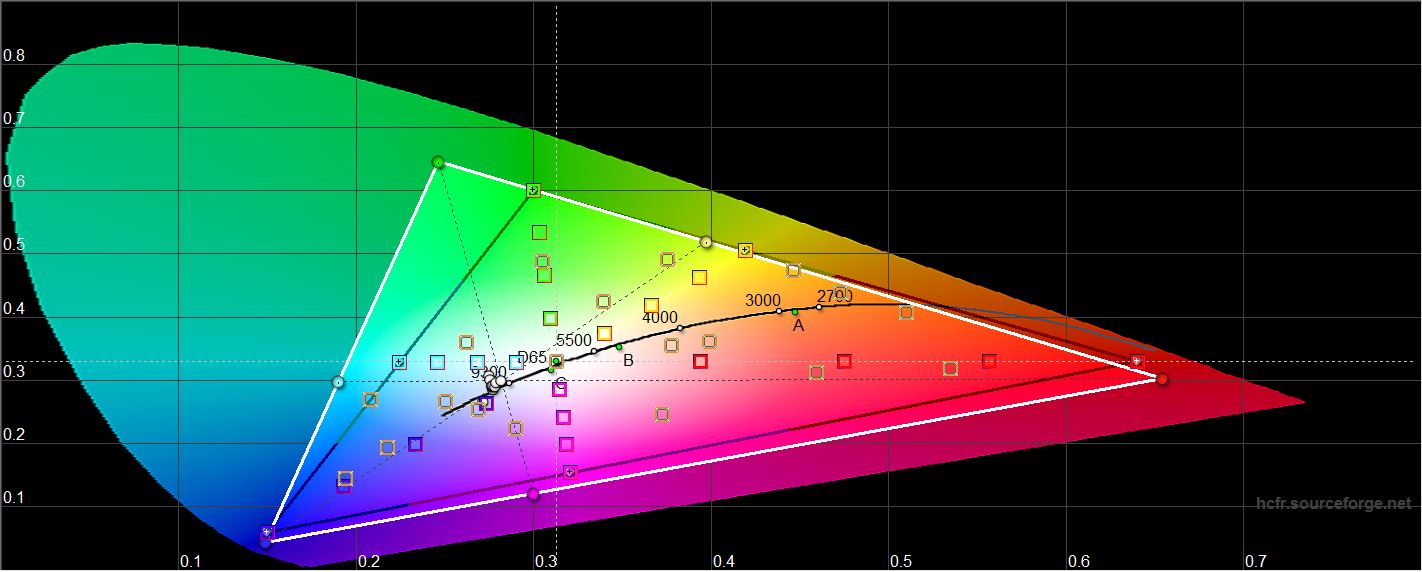Image resolution: width=1422 pixels, height=572 pixels.
Task: Click the cyan secondary reference circle
Action: tap(338, 382)
